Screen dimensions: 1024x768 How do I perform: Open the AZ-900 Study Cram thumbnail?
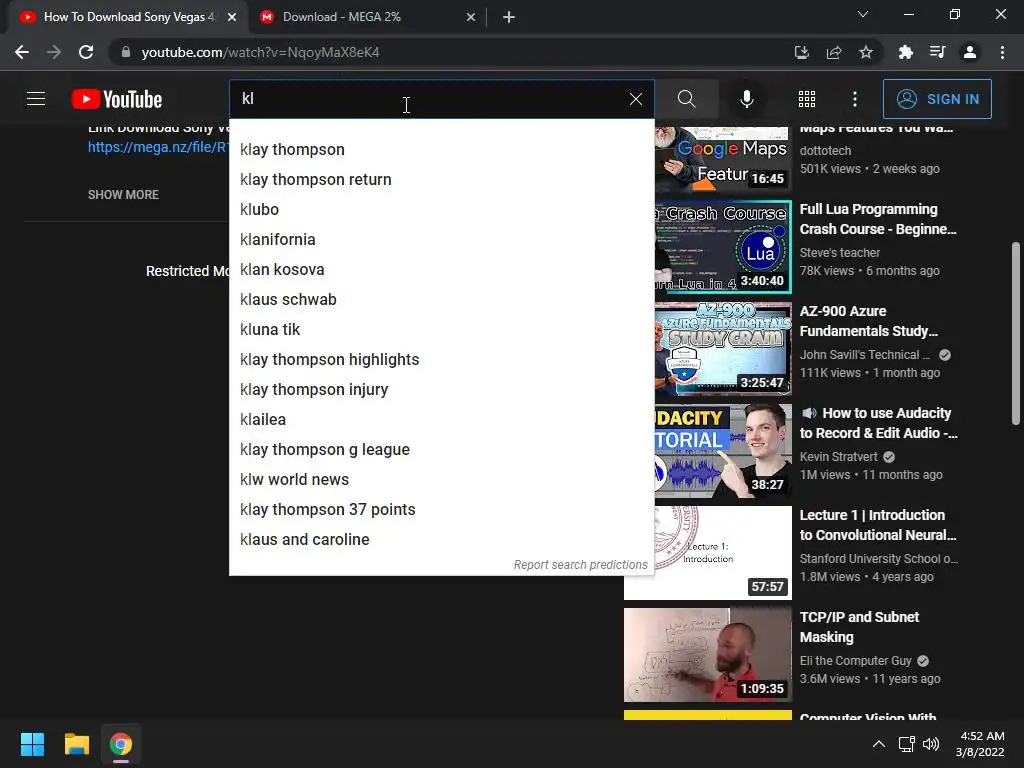point(723,349)
